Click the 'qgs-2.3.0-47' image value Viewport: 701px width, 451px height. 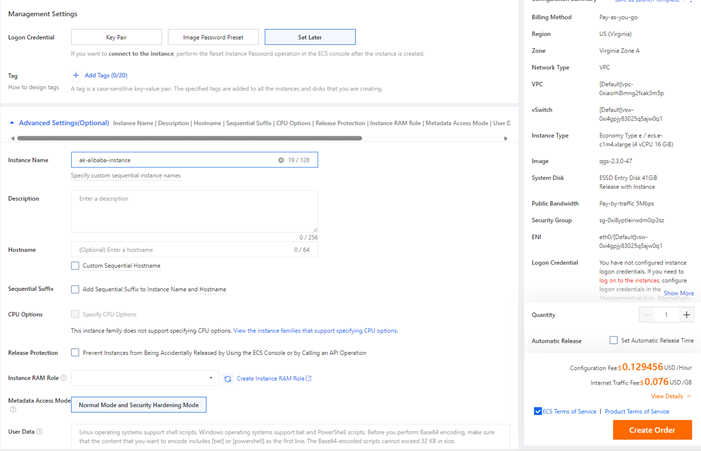pyautogui.click(x=616, y=161)
